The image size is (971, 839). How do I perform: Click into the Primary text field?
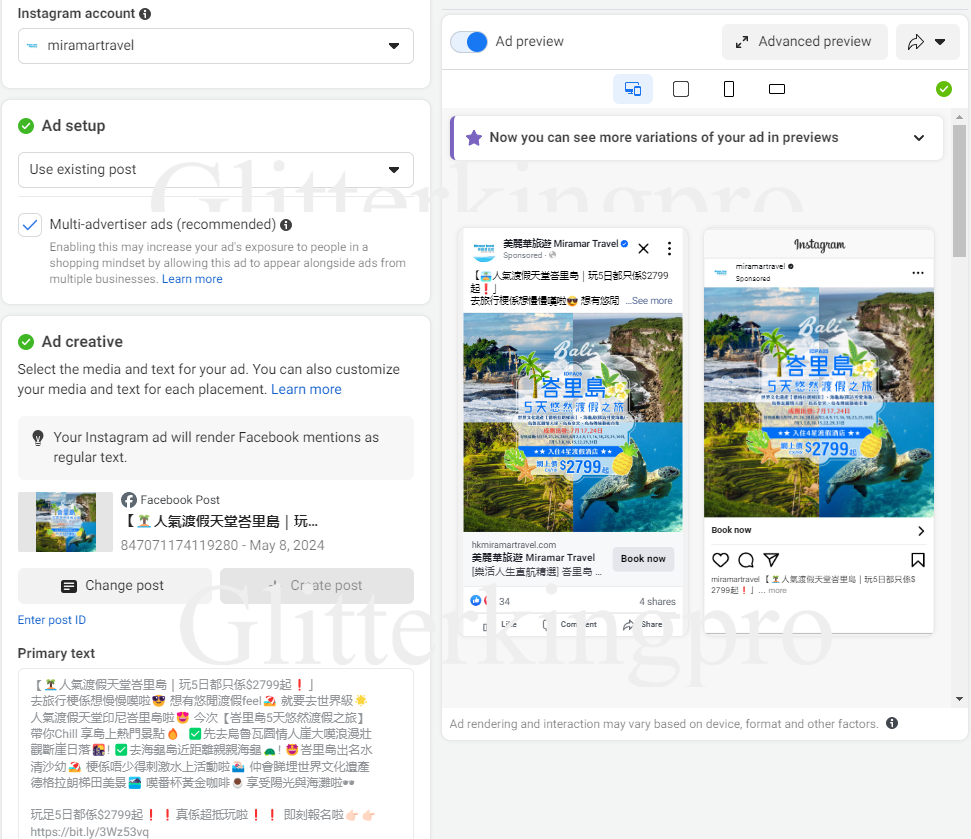point(216,753)
